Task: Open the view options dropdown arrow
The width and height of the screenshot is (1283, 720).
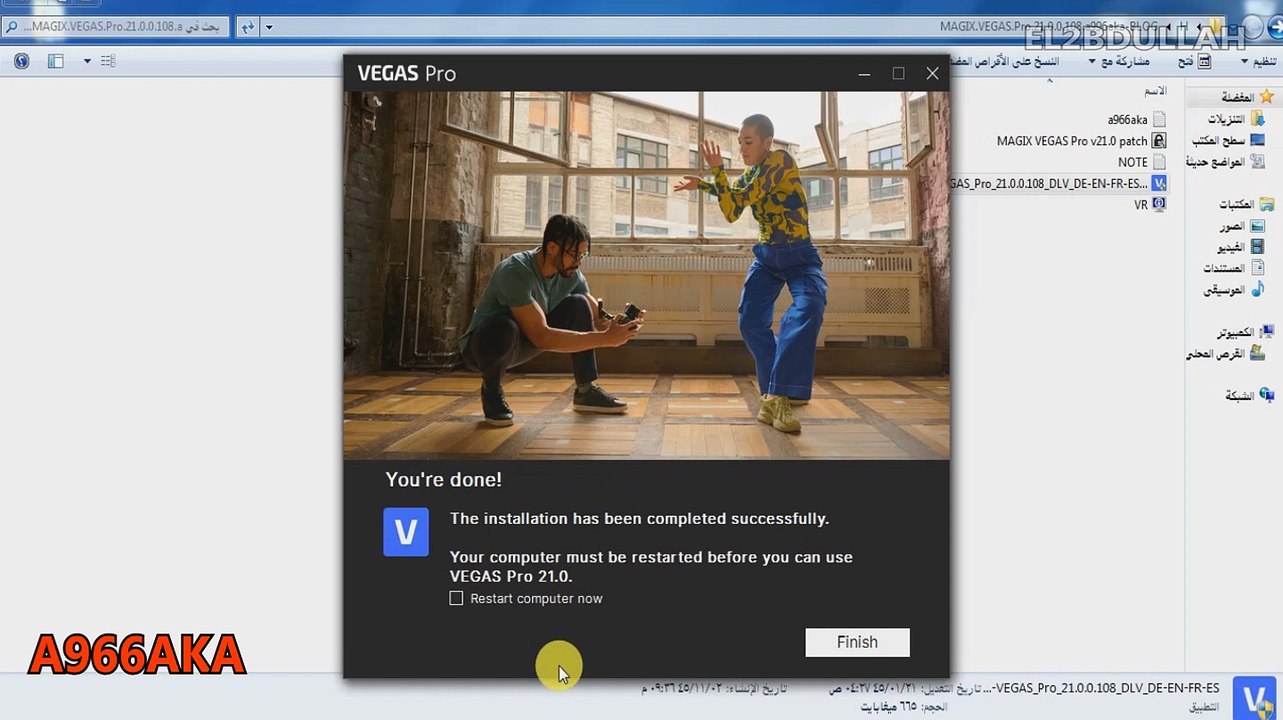Action: coord(87,61)
